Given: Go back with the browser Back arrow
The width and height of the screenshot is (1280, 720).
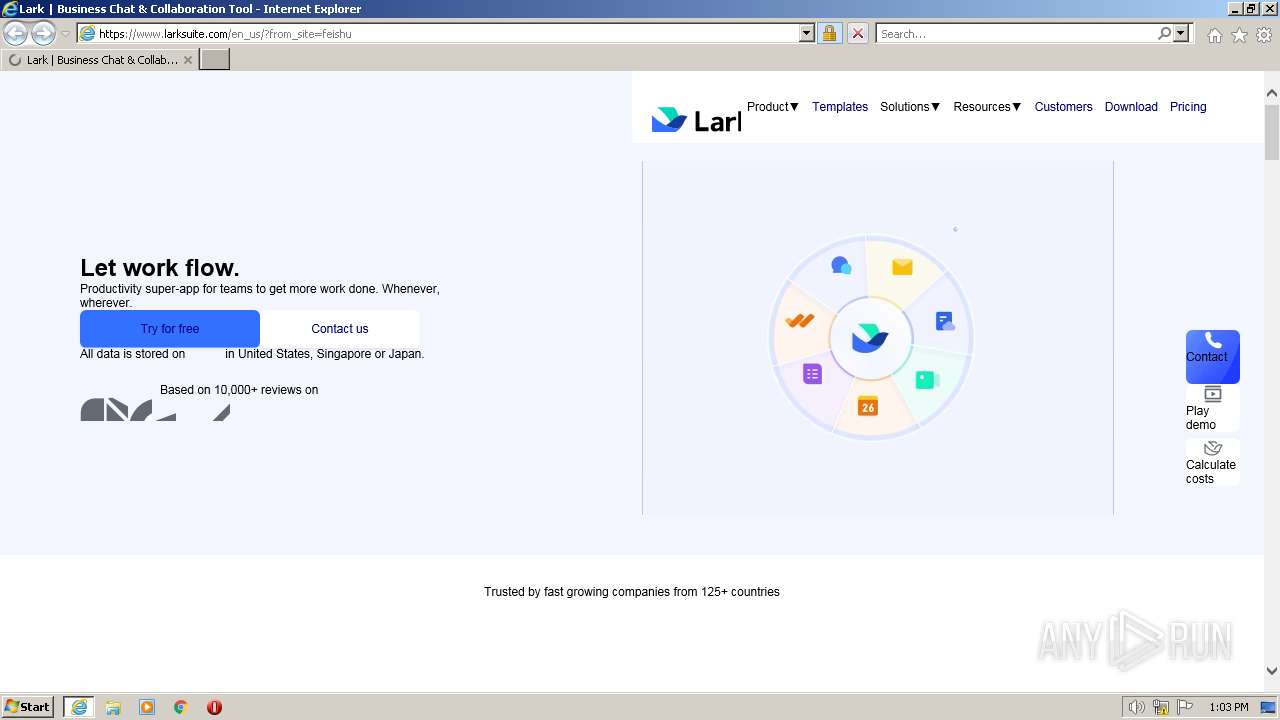Looking at the screenshot, I should coord(15,34).
